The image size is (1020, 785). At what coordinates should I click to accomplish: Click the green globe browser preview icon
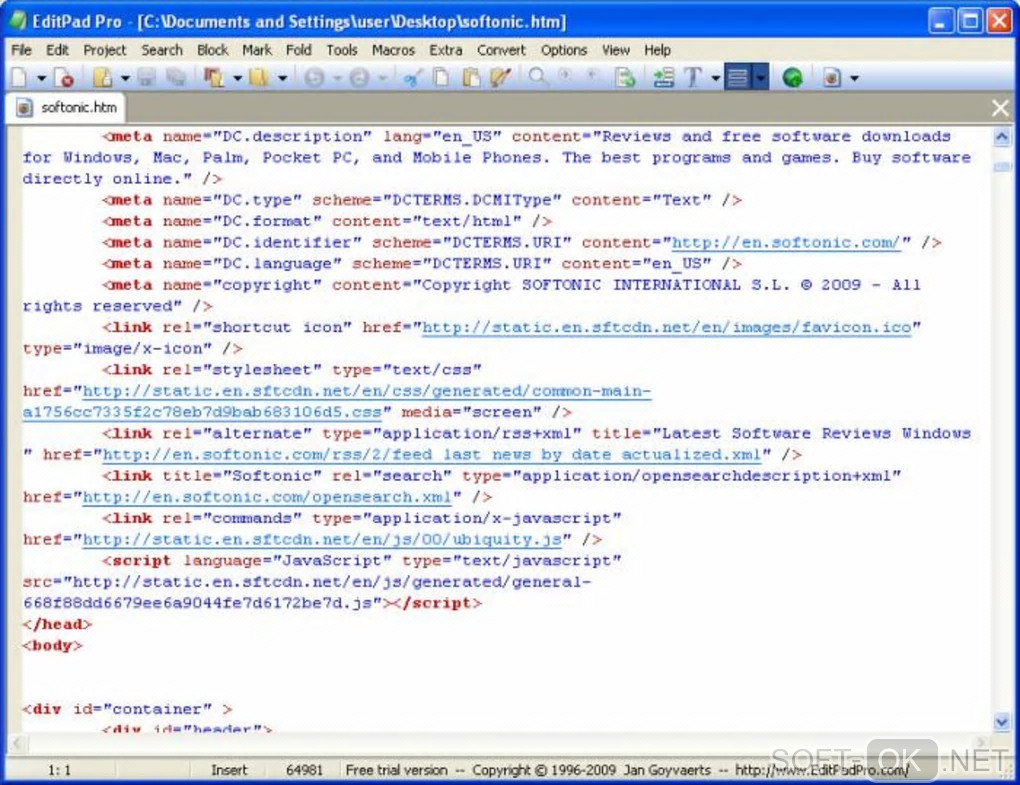click(x=792, y=78)
